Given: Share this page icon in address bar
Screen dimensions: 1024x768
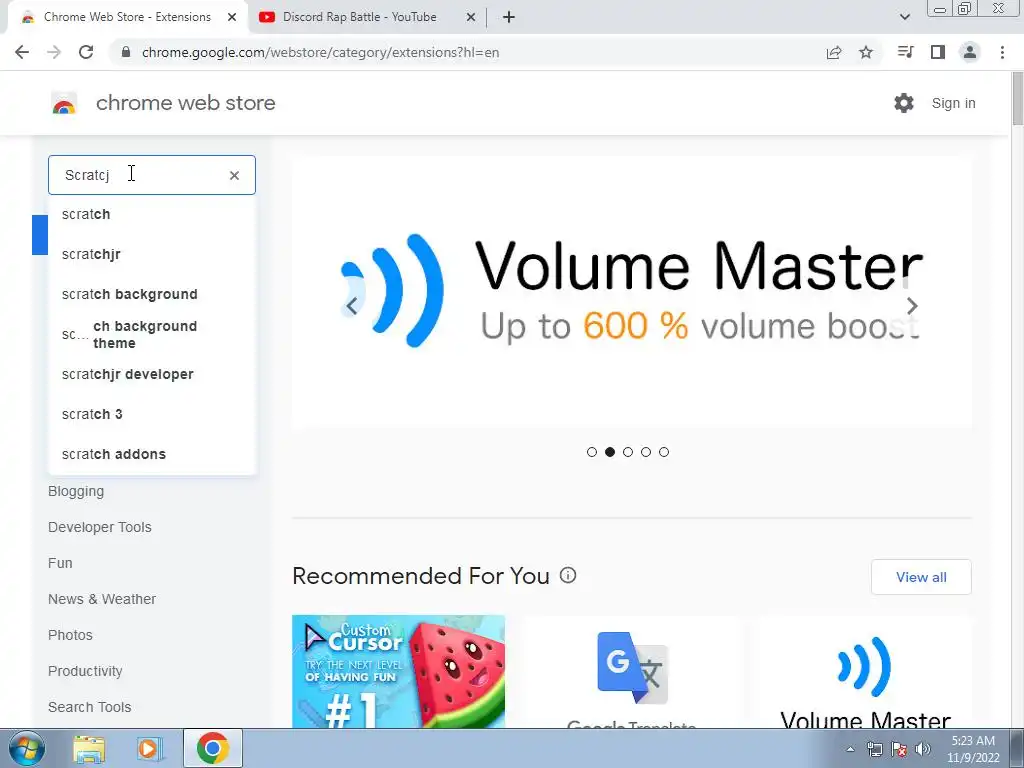Looking at the screenshot, I should pos(834,52).
